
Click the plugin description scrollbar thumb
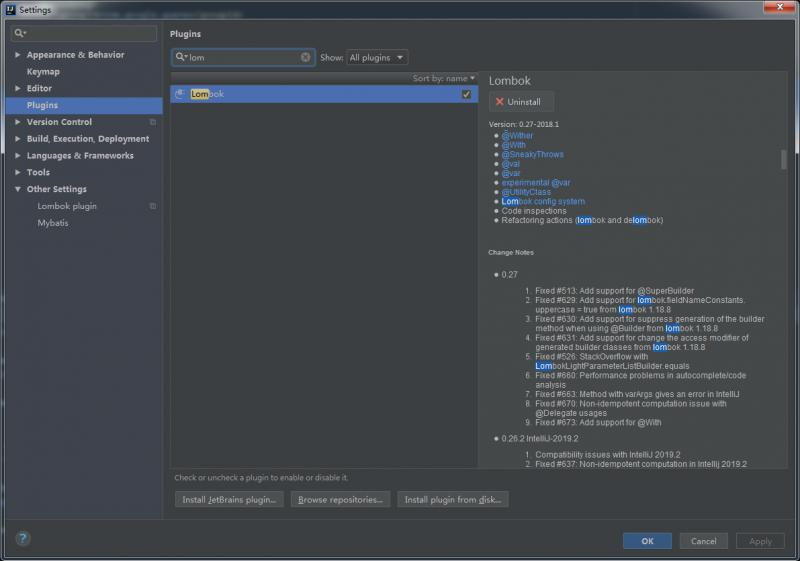pyautogui.click(x=784, y=159)
